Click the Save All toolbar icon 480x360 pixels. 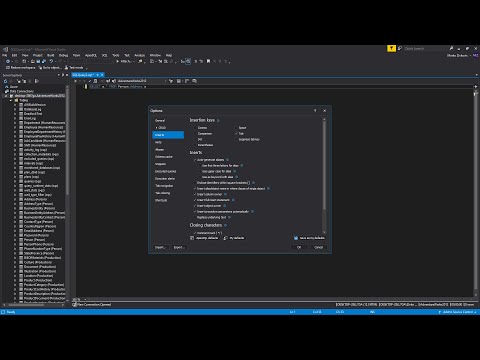click(43, 61)
